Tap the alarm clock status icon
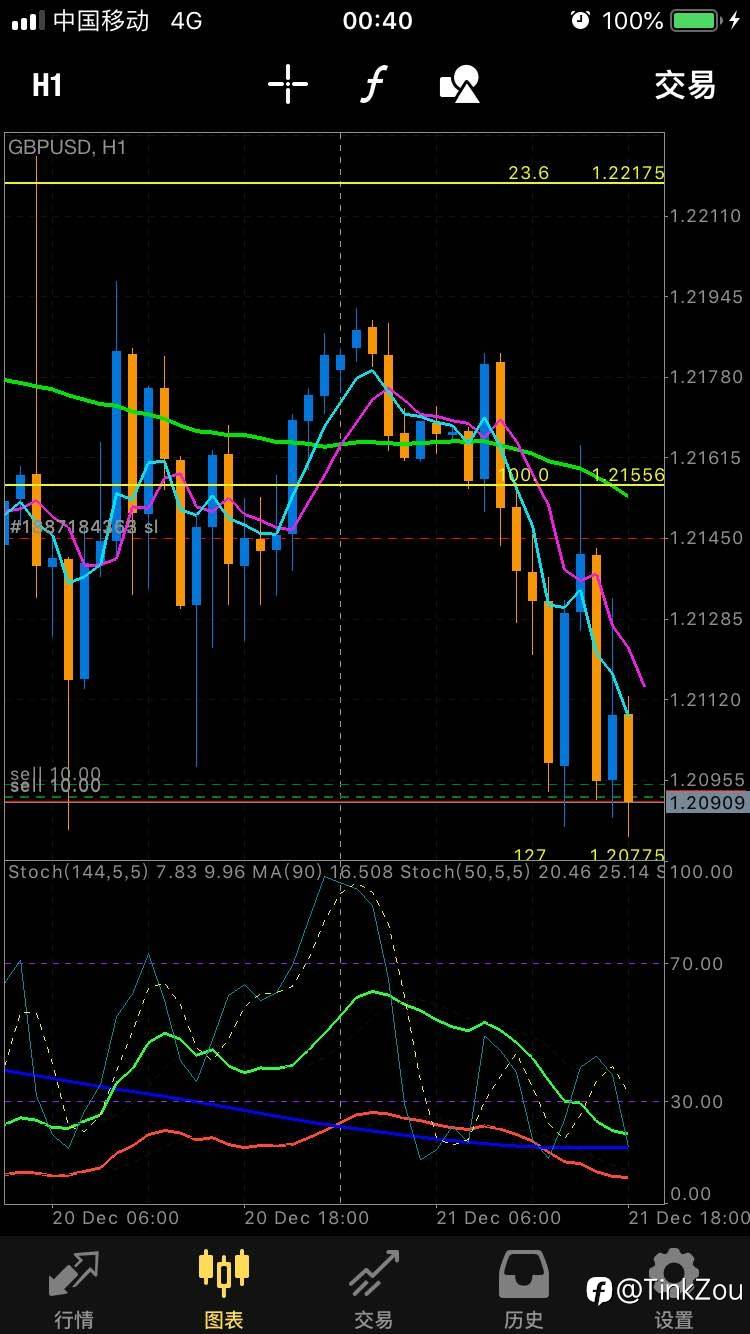Image resolution: width=750 pixels, height=1334 pixels. [x=580, y=20]
